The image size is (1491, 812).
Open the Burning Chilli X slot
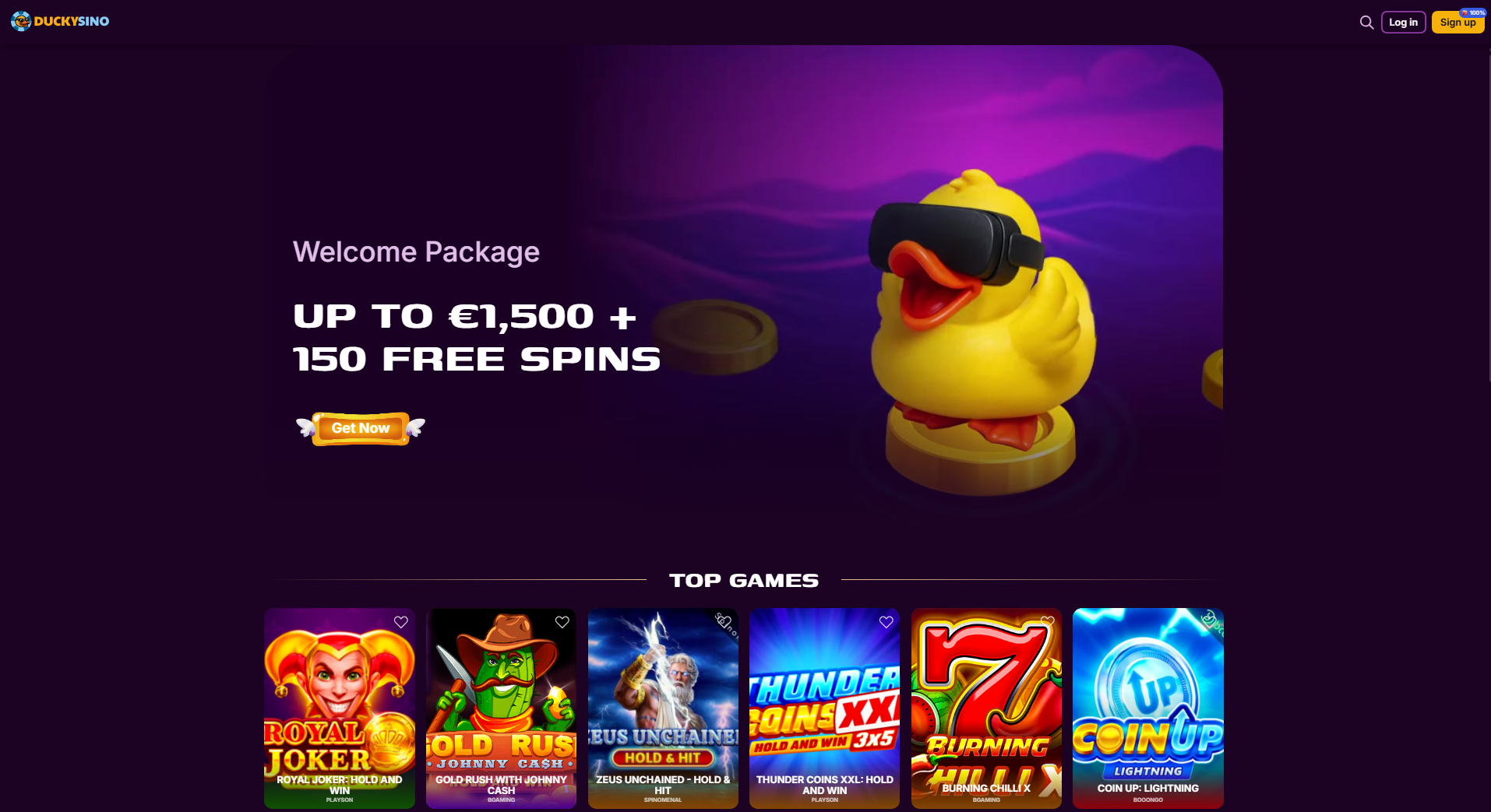pyautogui.click(x=986, y=708)
